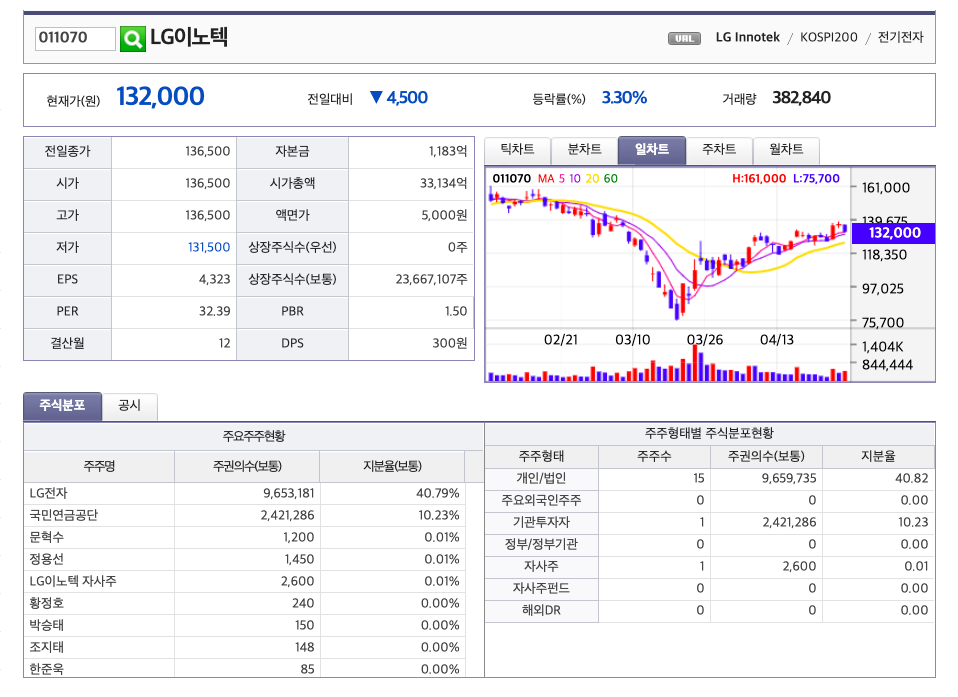Click the 지분율(보통) column header

[392, 467]
